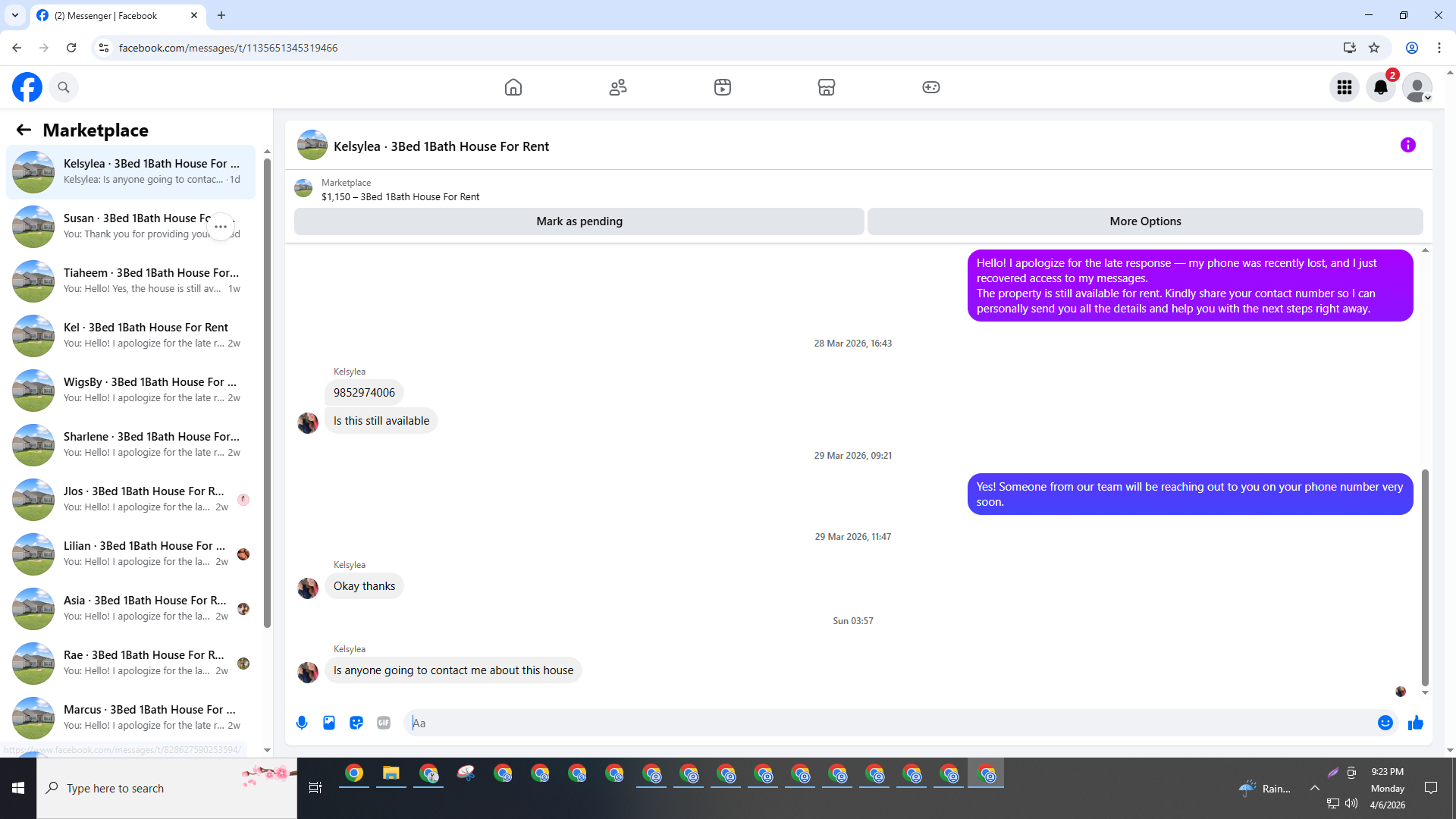Open Lilian conversation
Viewport: 1456px width, 819px height.
tap(130, 554)
